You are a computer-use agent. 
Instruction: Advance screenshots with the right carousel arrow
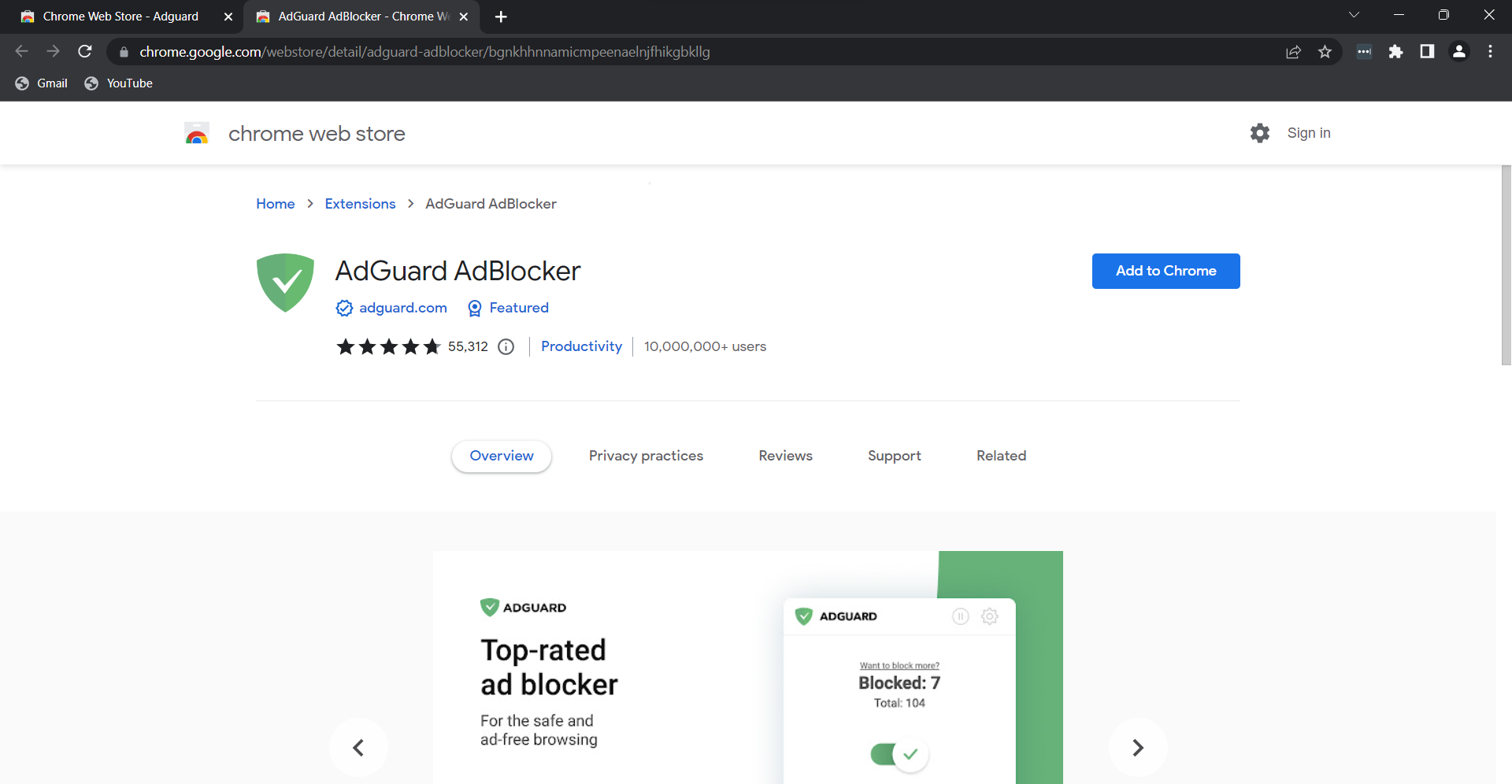click(x=1137, y=747)
